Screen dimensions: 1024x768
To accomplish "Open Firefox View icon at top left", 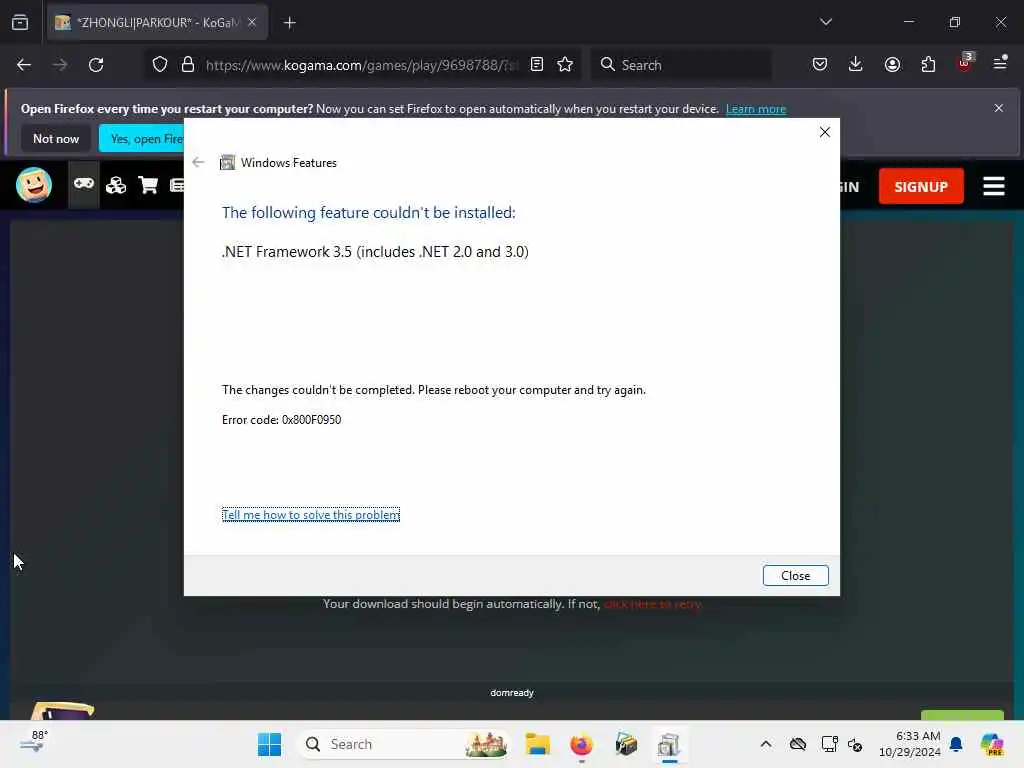I will pyautogui.click(x=20, y=22).
